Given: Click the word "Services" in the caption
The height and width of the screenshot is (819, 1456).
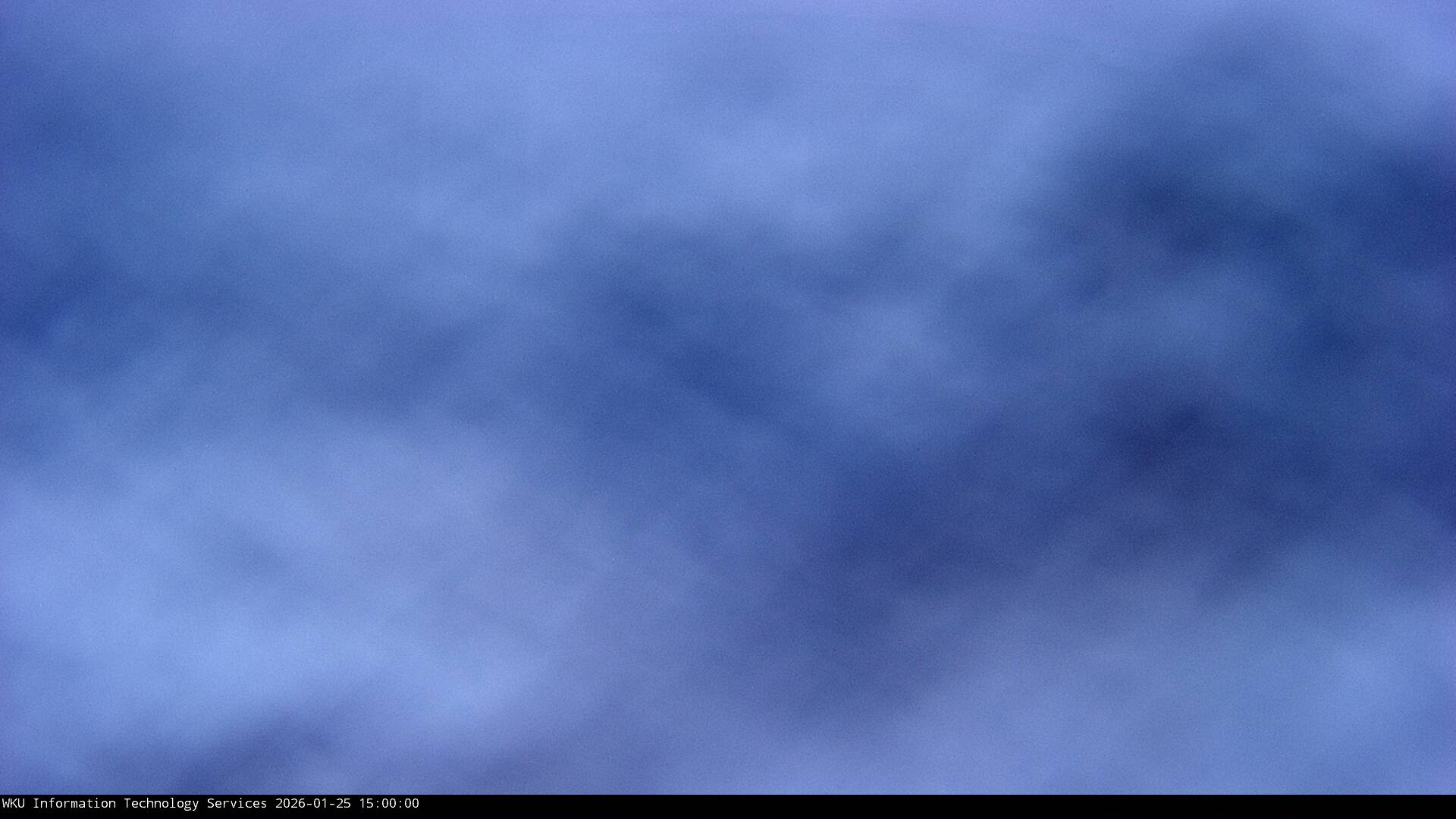Looking at the screenshot, I should pos(237,803).
